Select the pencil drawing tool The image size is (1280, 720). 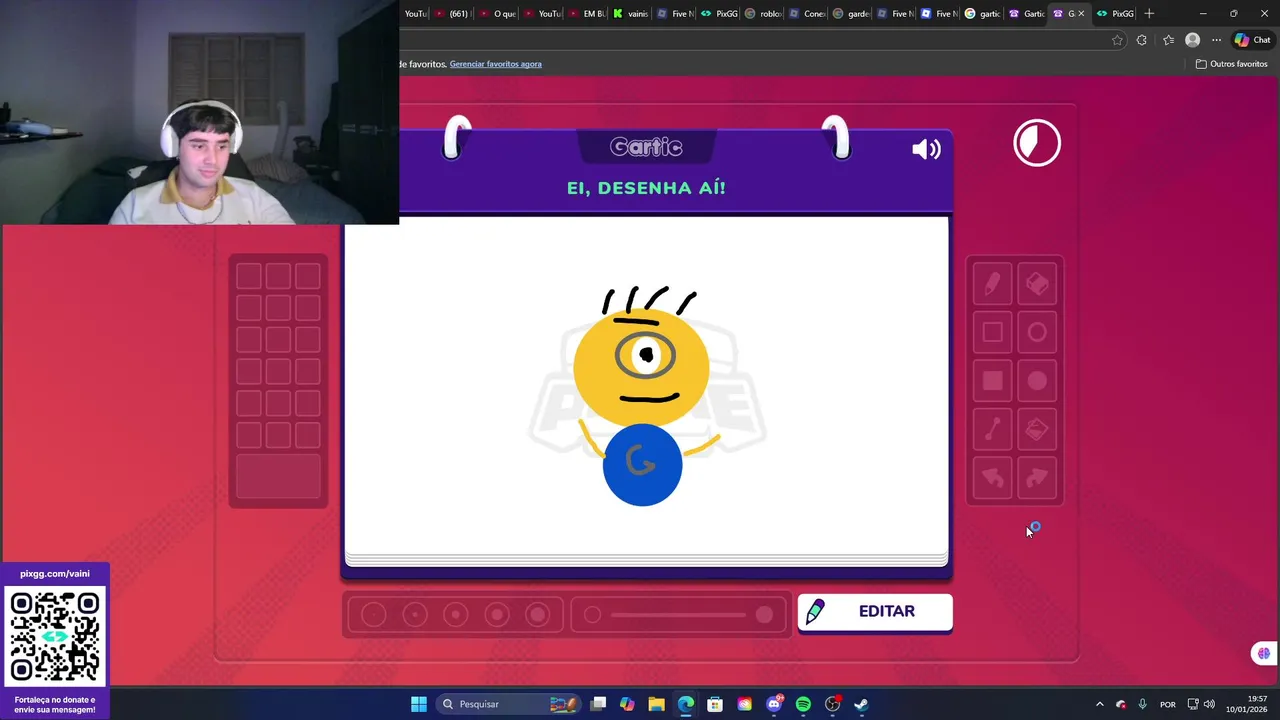coord(992,285)
